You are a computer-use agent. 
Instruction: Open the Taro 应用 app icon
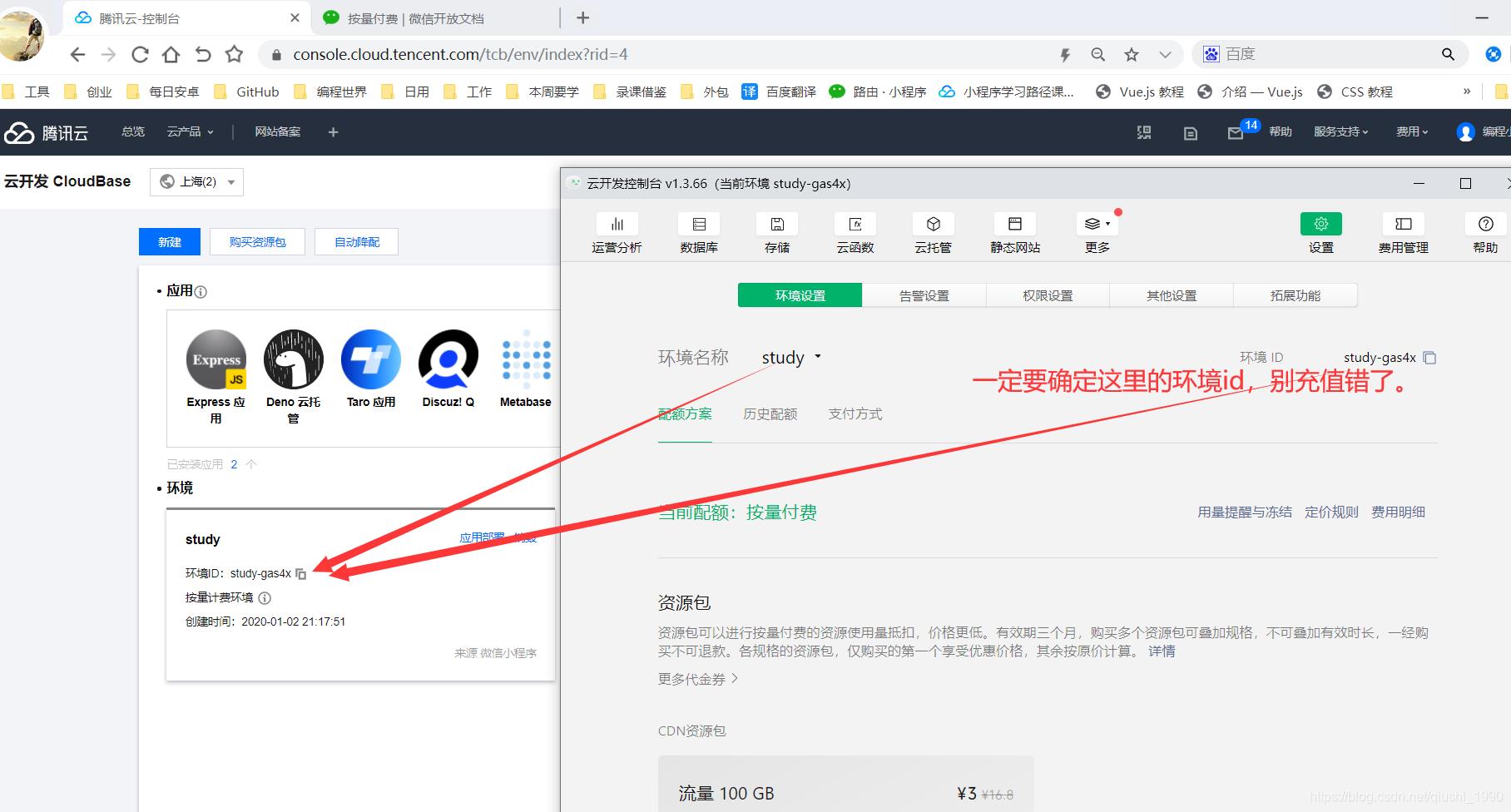tap(371, 359)
